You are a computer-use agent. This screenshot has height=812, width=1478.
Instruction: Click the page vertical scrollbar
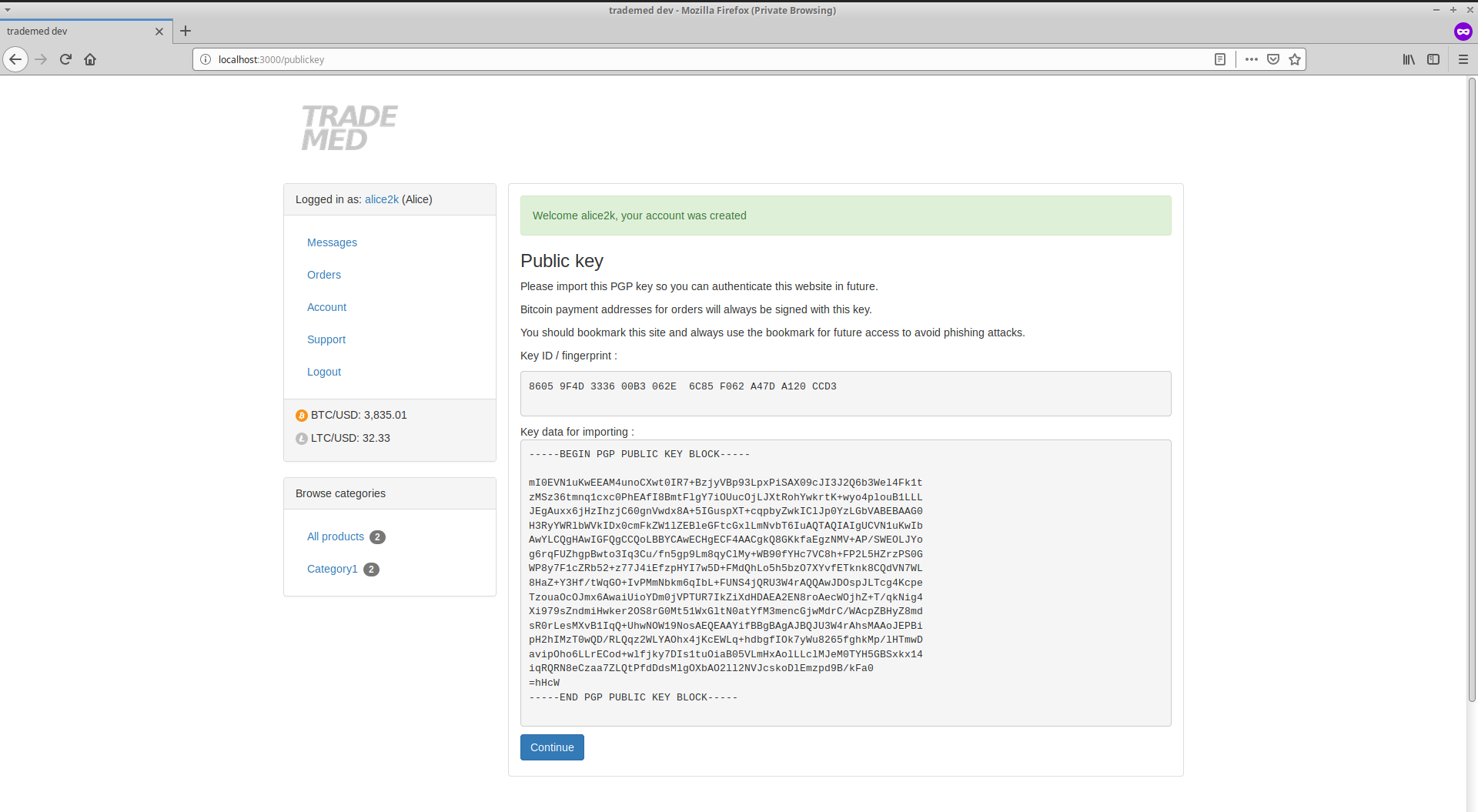click(x=1472, y=385)
